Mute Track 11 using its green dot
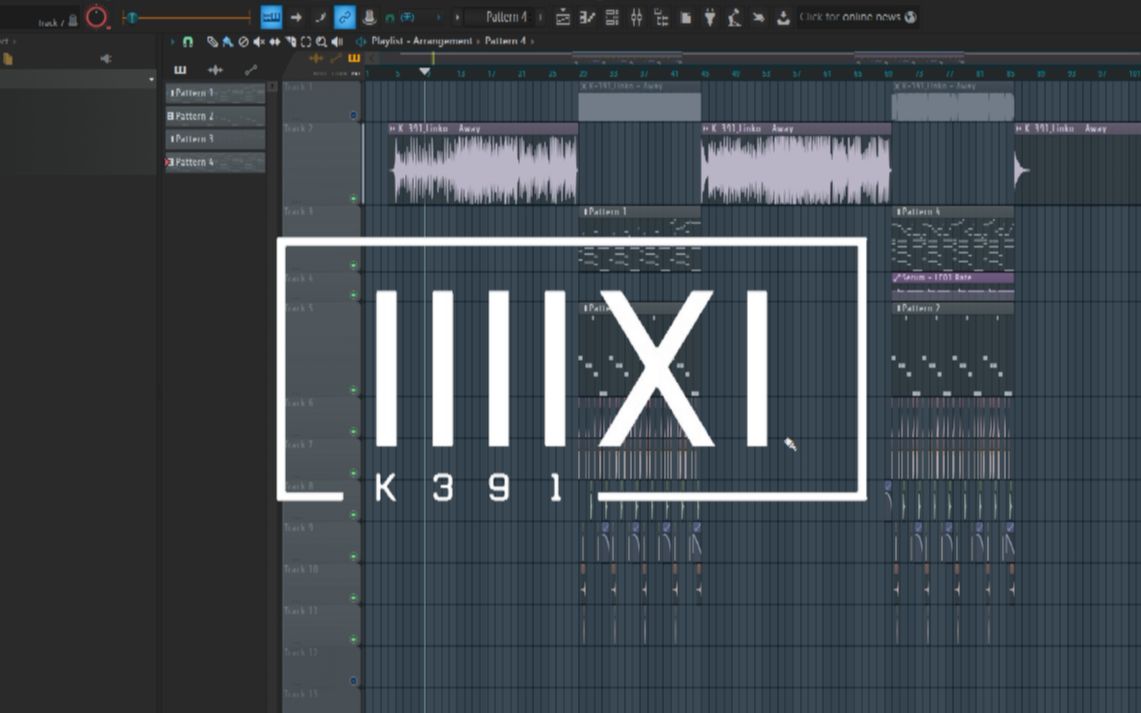 pyautogui.click(x=354, y=640)
